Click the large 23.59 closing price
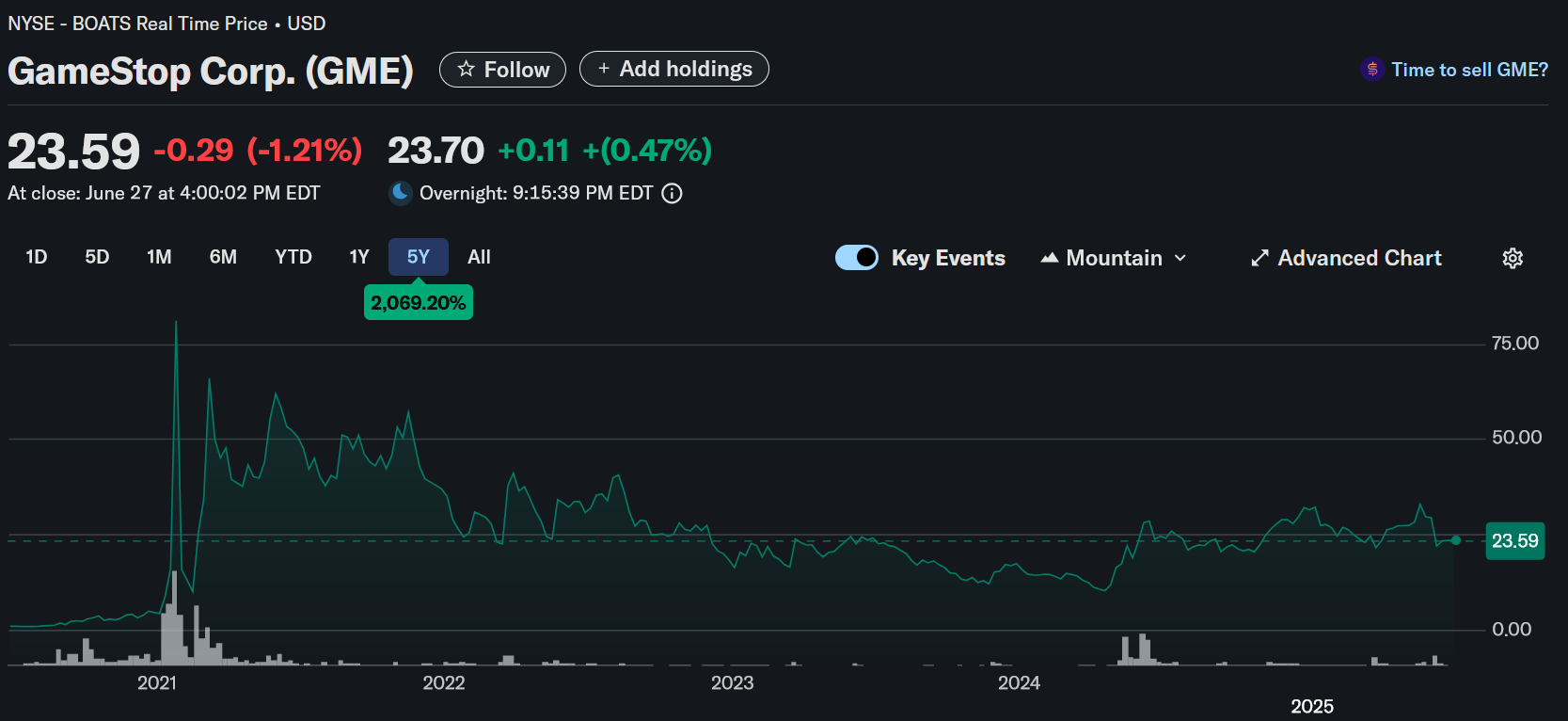Viewport: 1568px width, 721px height. (73, 152)
